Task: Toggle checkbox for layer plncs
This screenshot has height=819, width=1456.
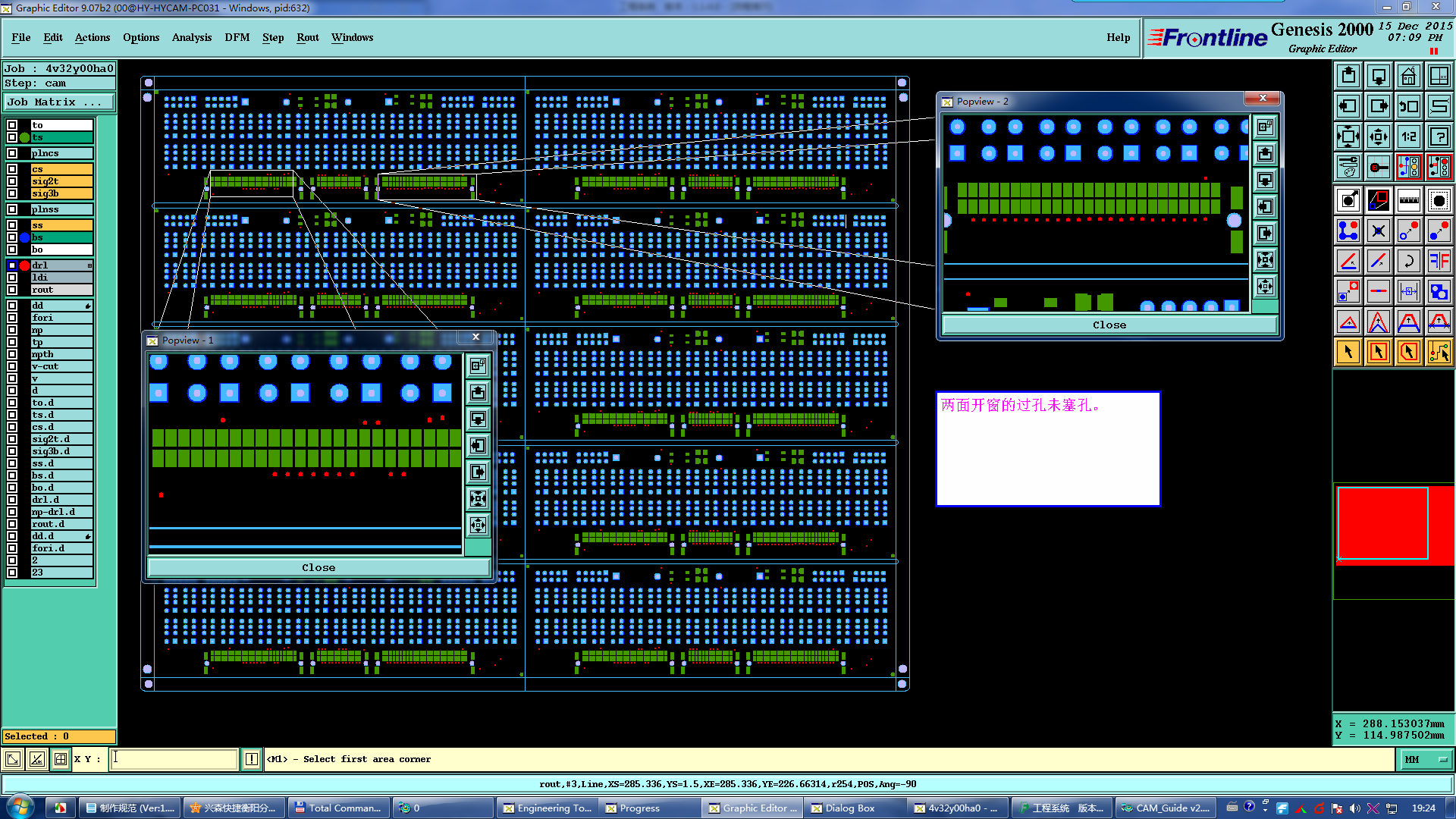Action: pos(12,153)
